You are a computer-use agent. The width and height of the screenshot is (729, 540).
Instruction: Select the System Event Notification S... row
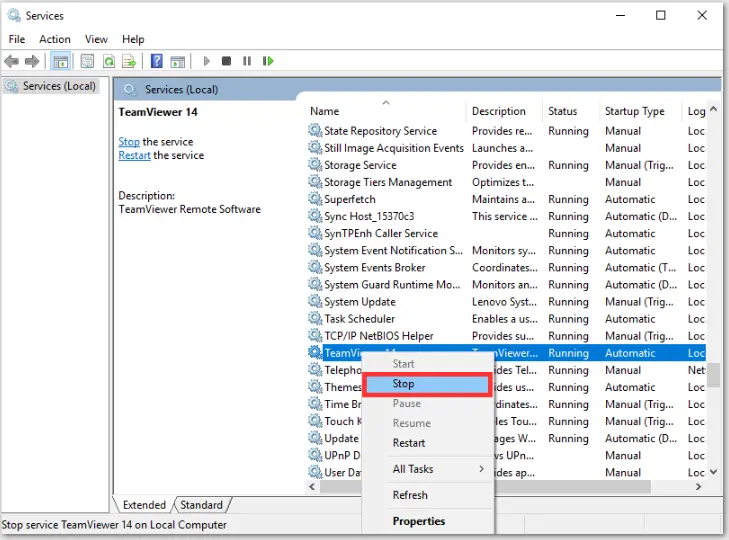pos(506,250)
